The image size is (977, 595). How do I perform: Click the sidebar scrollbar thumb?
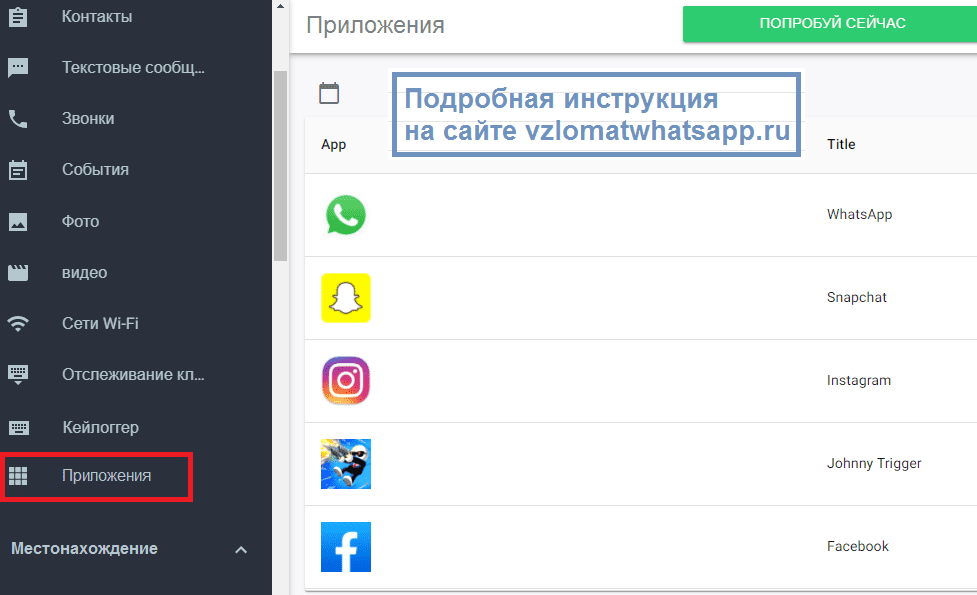(x=280, y=166)
